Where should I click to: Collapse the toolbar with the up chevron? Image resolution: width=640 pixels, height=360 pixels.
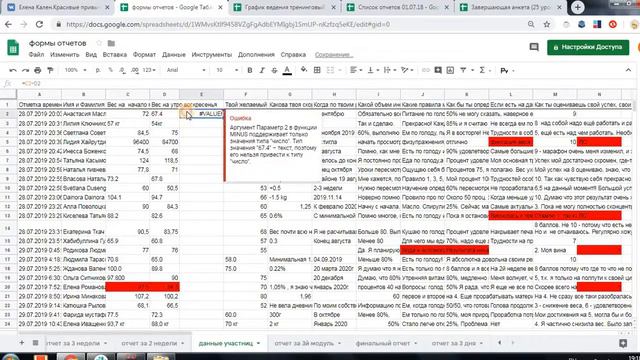click(x=628, y=70)
